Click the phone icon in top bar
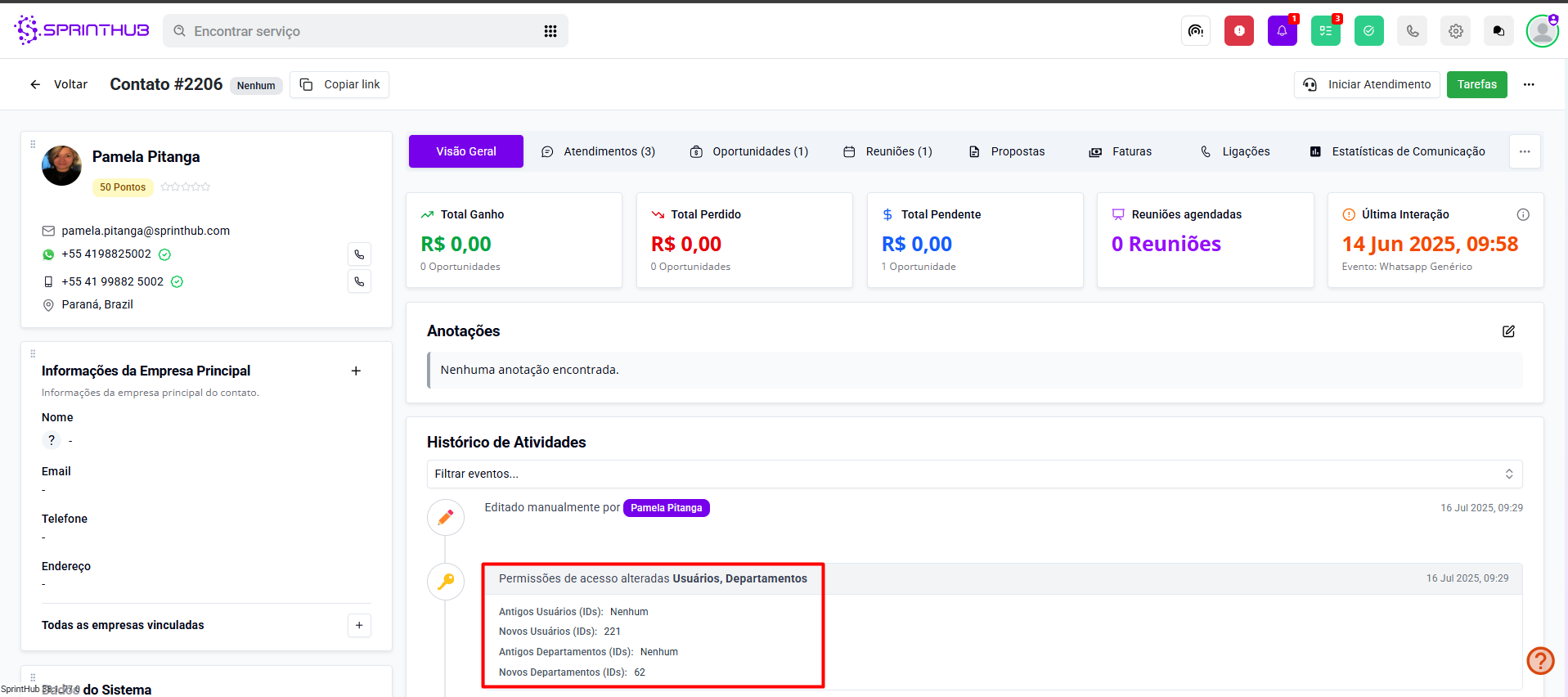This screenshot has width=1568, height=697. pyautogui.click(x=1412, y=31)
